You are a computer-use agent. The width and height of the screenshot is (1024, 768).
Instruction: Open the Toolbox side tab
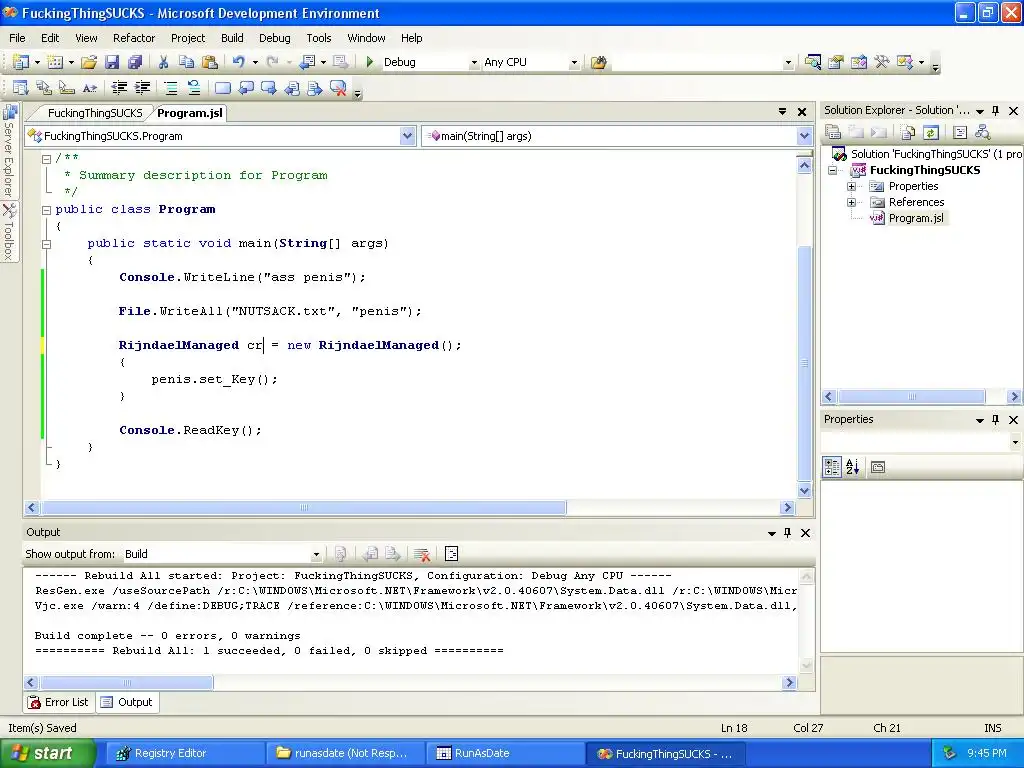tap(9, 232)
